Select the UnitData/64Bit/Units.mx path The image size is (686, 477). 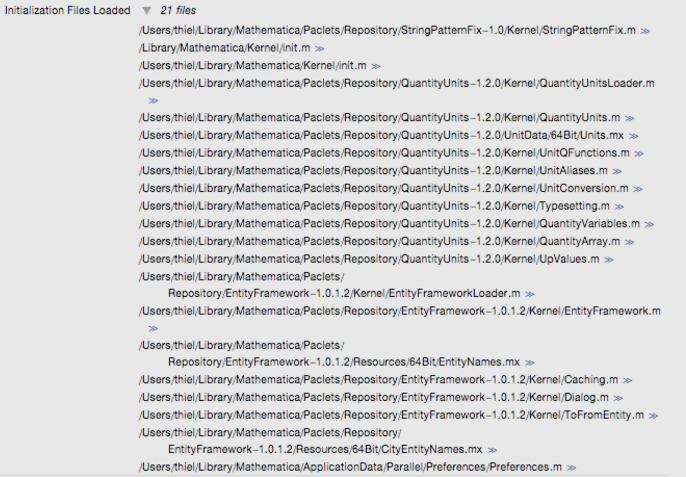click(382, 135)
